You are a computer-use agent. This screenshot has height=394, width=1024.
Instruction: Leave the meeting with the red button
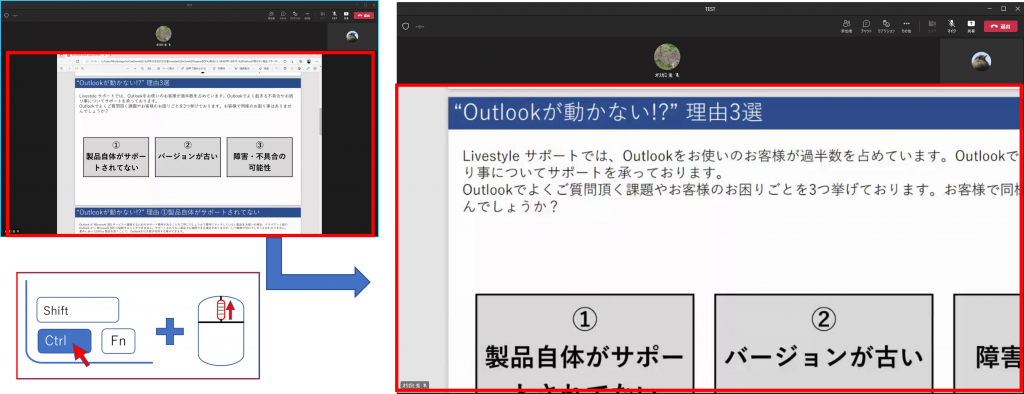point(1000,26)
